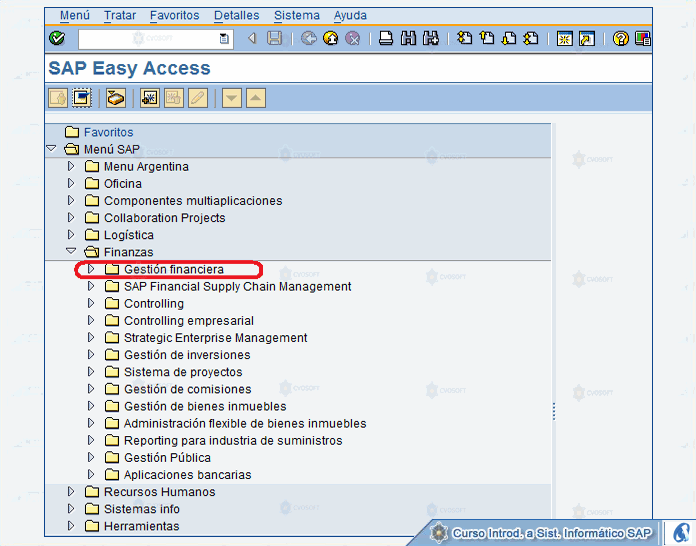Click the Customize Local Layout icon

coord(642,39)
